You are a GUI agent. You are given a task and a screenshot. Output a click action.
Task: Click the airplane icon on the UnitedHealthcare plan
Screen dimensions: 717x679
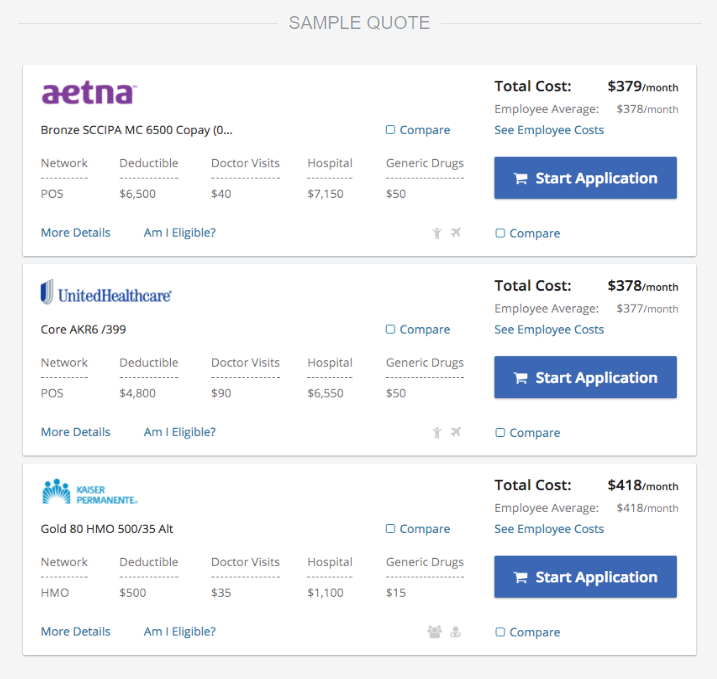click(456, 433)
